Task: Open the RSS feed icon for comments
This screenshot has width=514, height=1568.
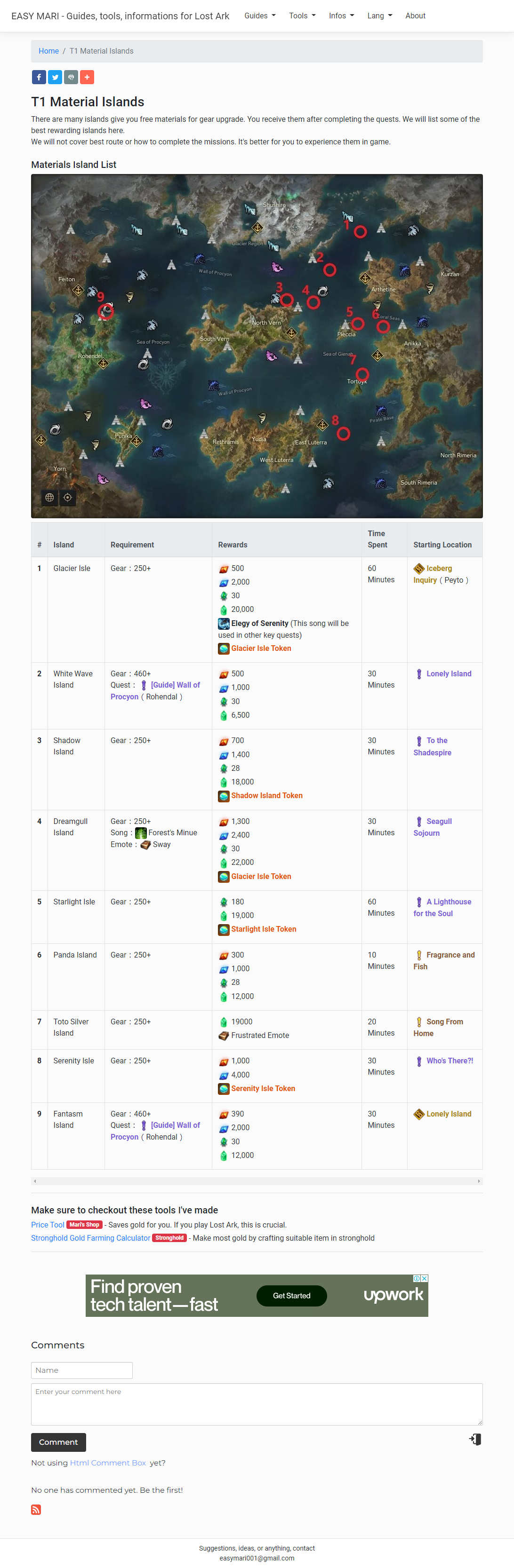Action: tap(36, 1509)
